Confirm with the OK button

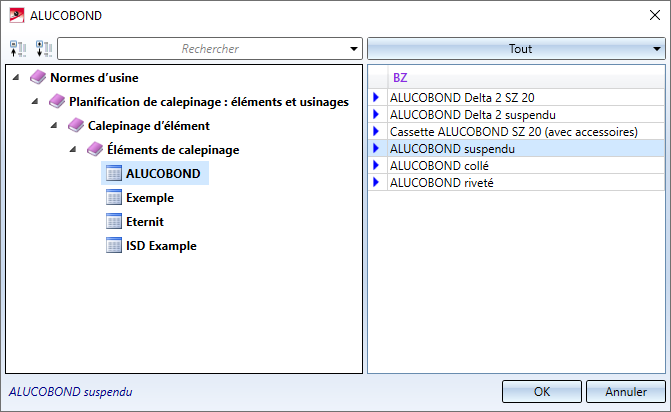[x=542, y=391]
